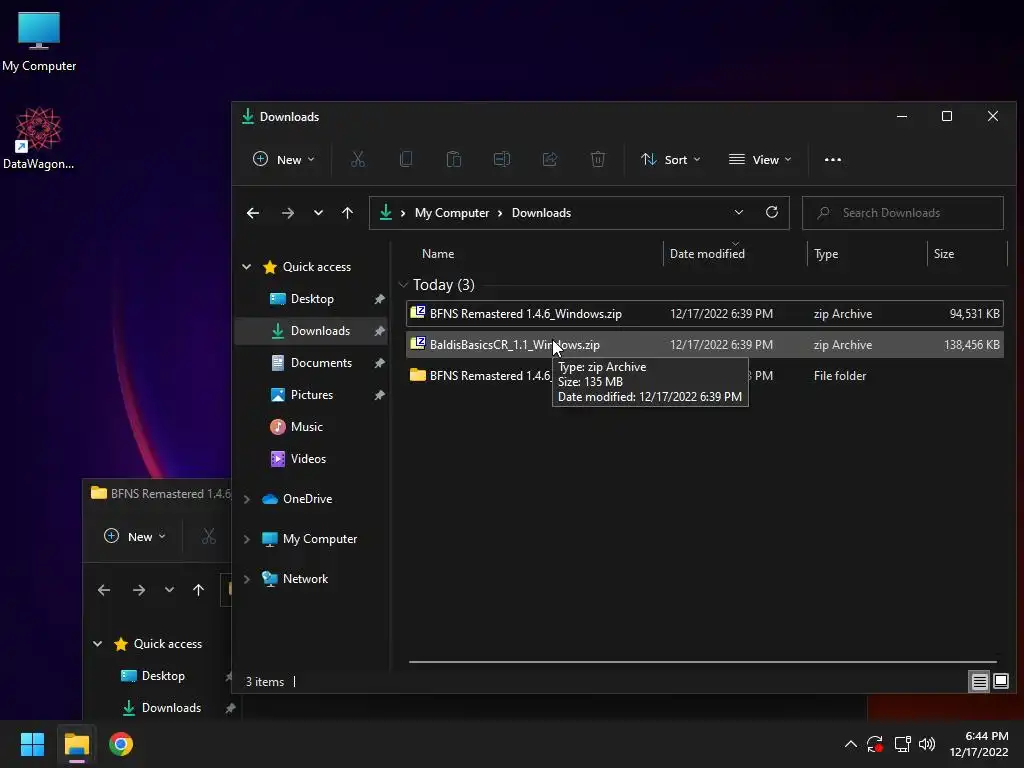Click the Search Downloads field
The height and width of the screenshot is (768, 1024).
coord(903,213)
